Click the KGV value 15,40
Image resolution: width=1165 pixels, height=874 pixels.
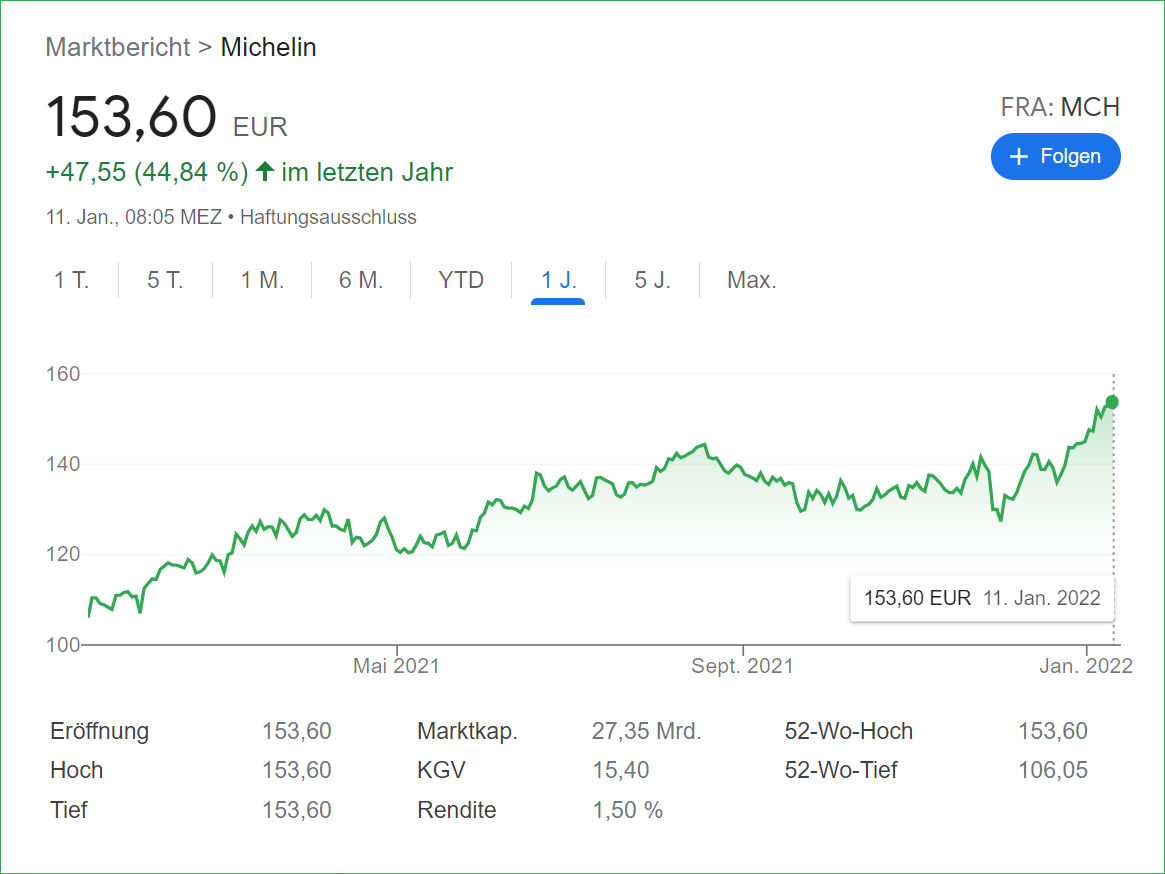(x=620, y=770)
